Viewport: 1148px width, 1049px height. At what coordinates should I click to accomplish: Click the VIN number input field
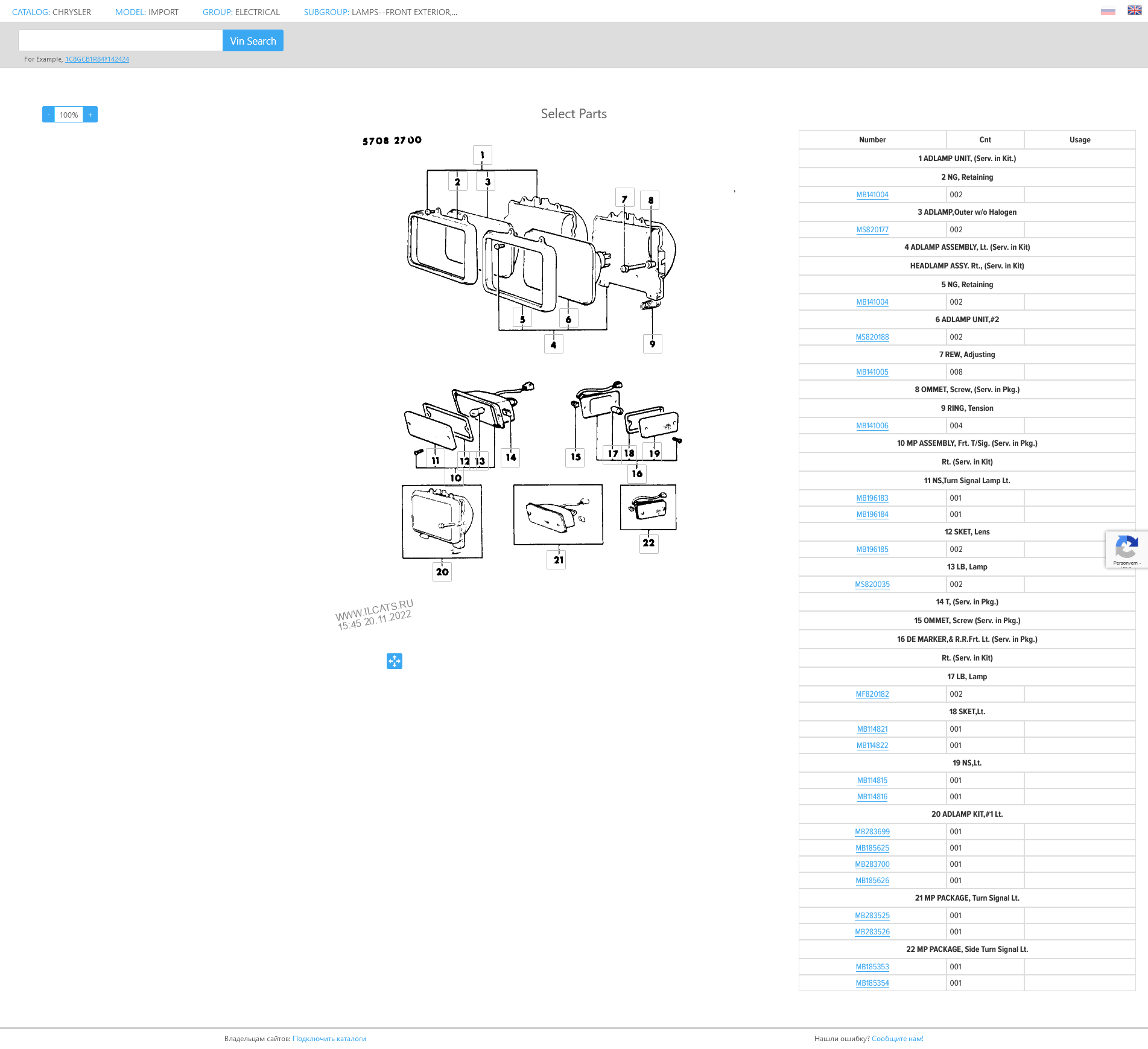121,40
